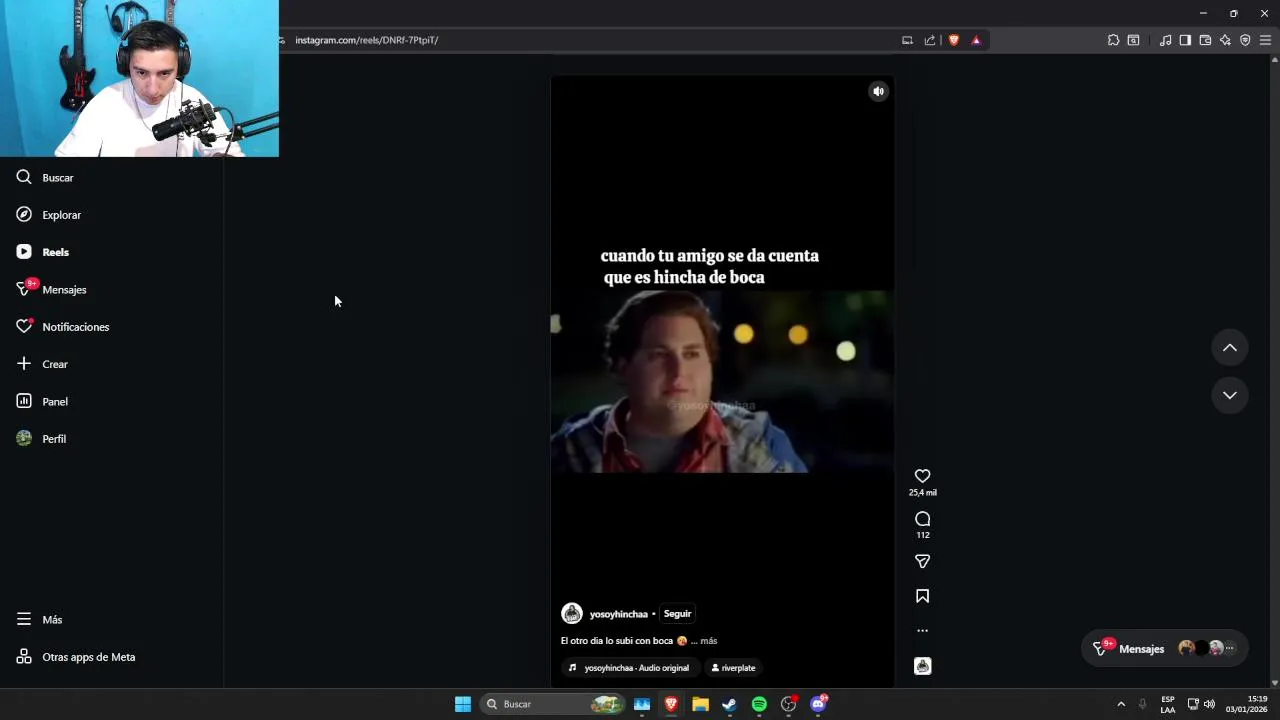This screenshot has width=1280, height=720.
Task: Click the like count '25,4 mil'
Action: coord(922,493)
